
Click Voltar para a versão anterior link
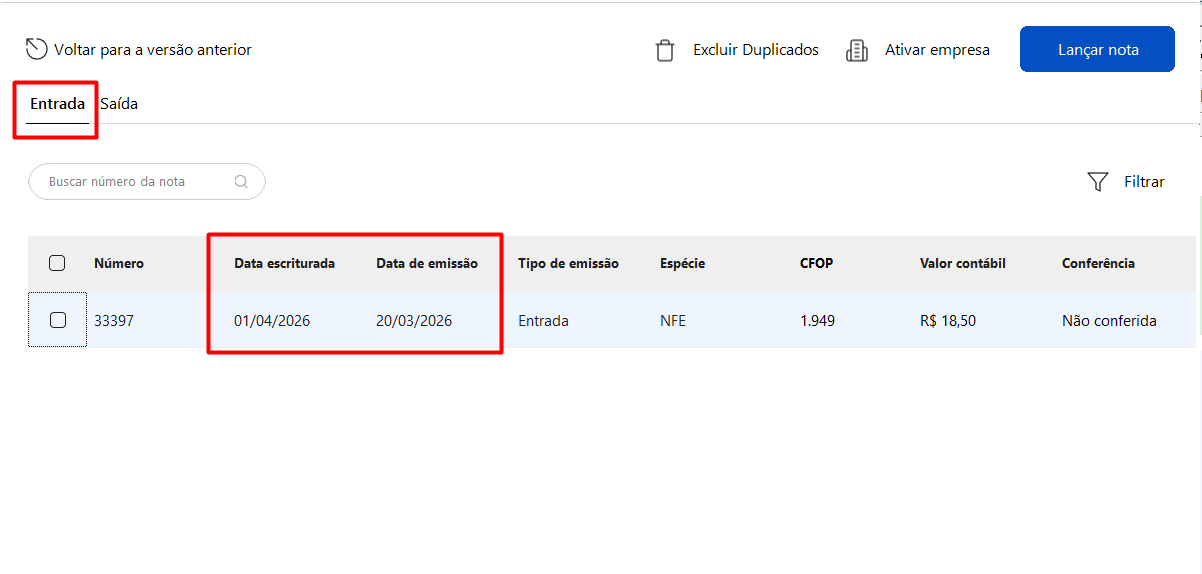tap(153, 50)
